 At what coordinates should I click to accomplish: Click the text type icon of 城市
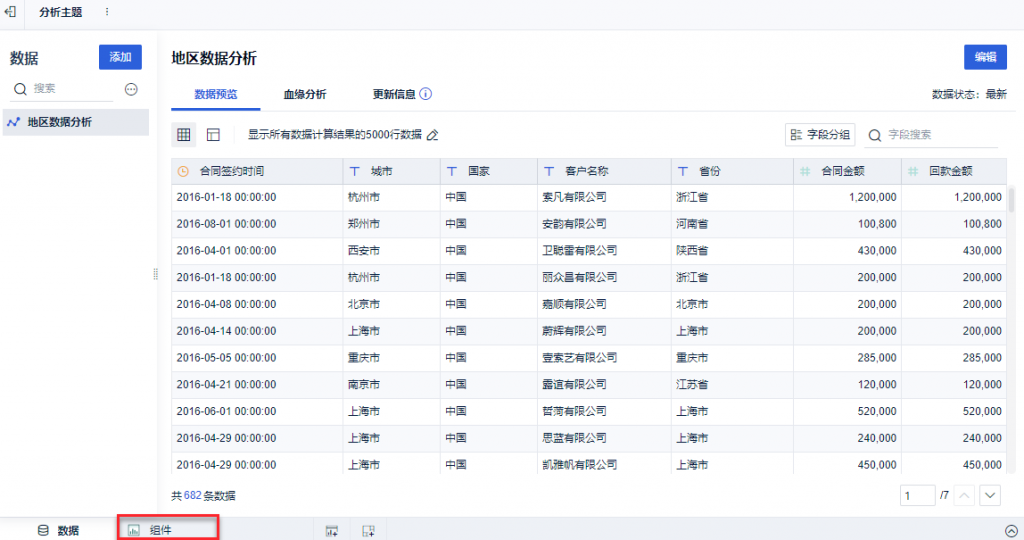[355, 171]
